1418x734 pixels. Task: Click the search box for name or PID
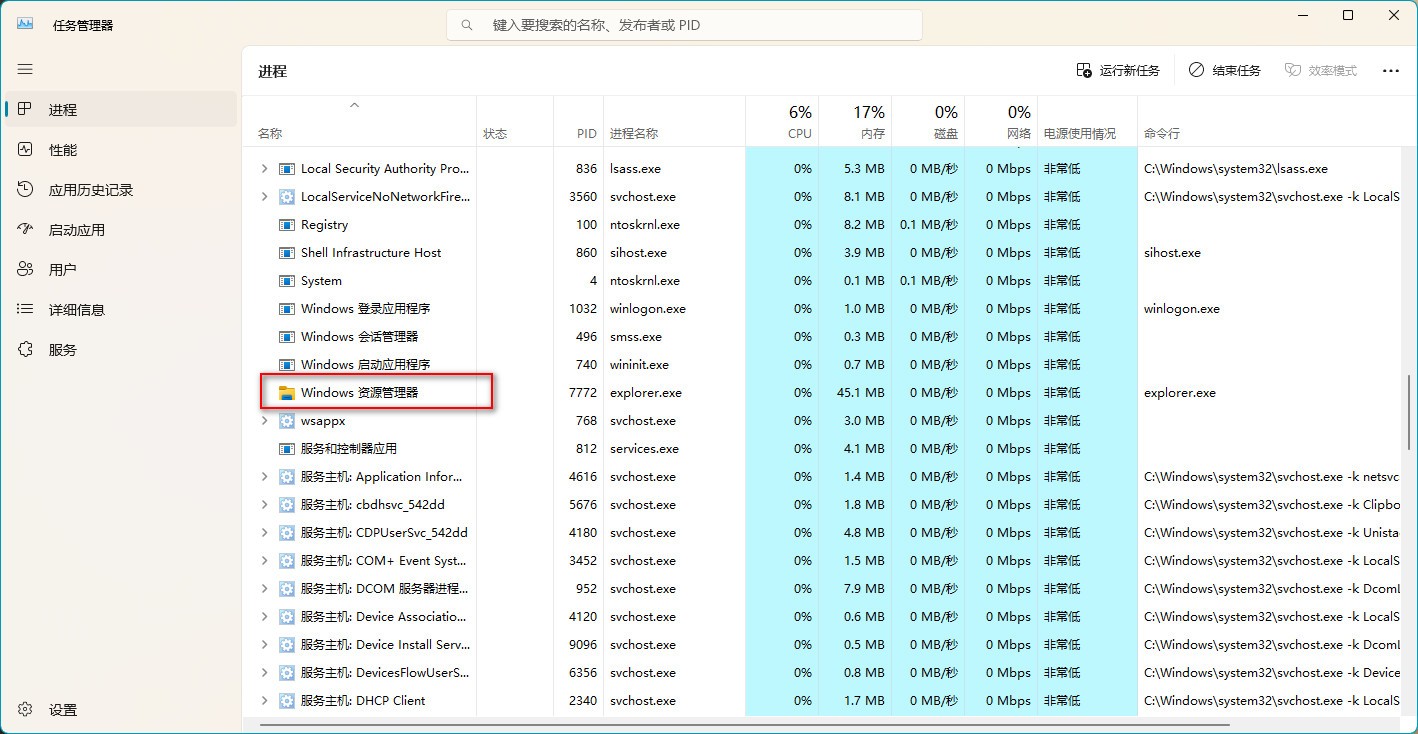pyautogui.click(x=685, y=25)
